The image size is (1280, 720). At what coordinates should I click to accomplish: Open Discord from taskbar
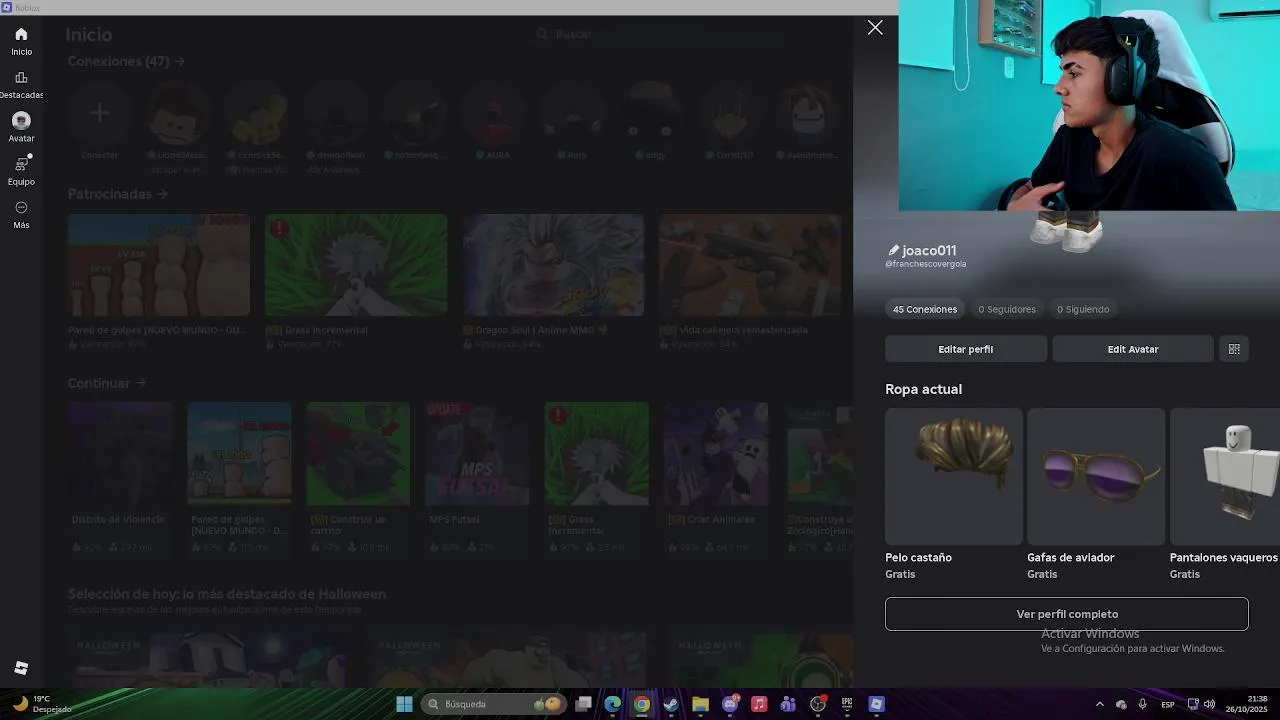coord(730,704)
